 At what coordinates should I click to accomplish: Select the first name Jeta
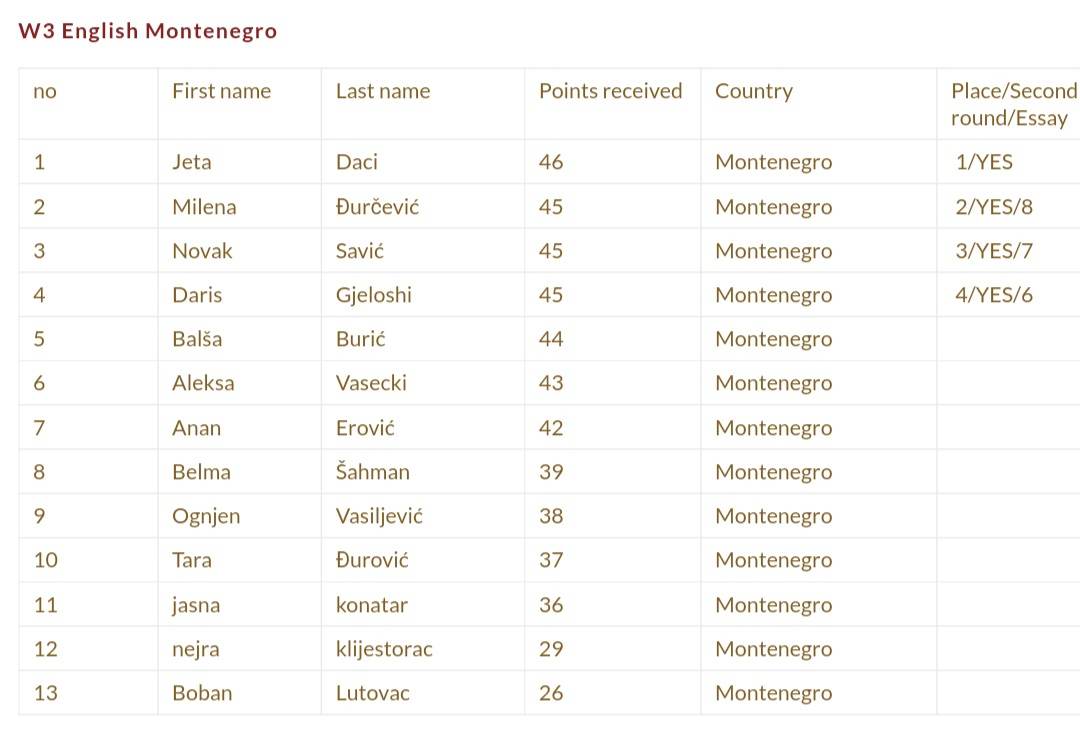(191, 162)
